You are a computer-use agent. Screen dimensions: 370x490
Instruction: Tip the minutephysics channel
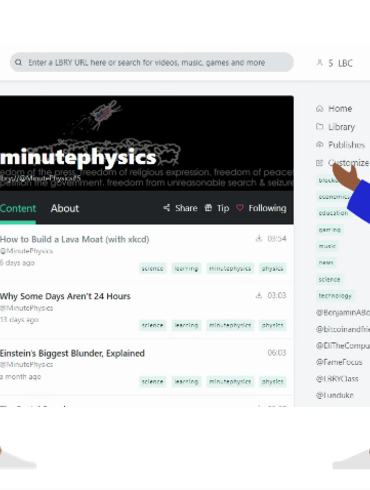[x=217, y=208]
